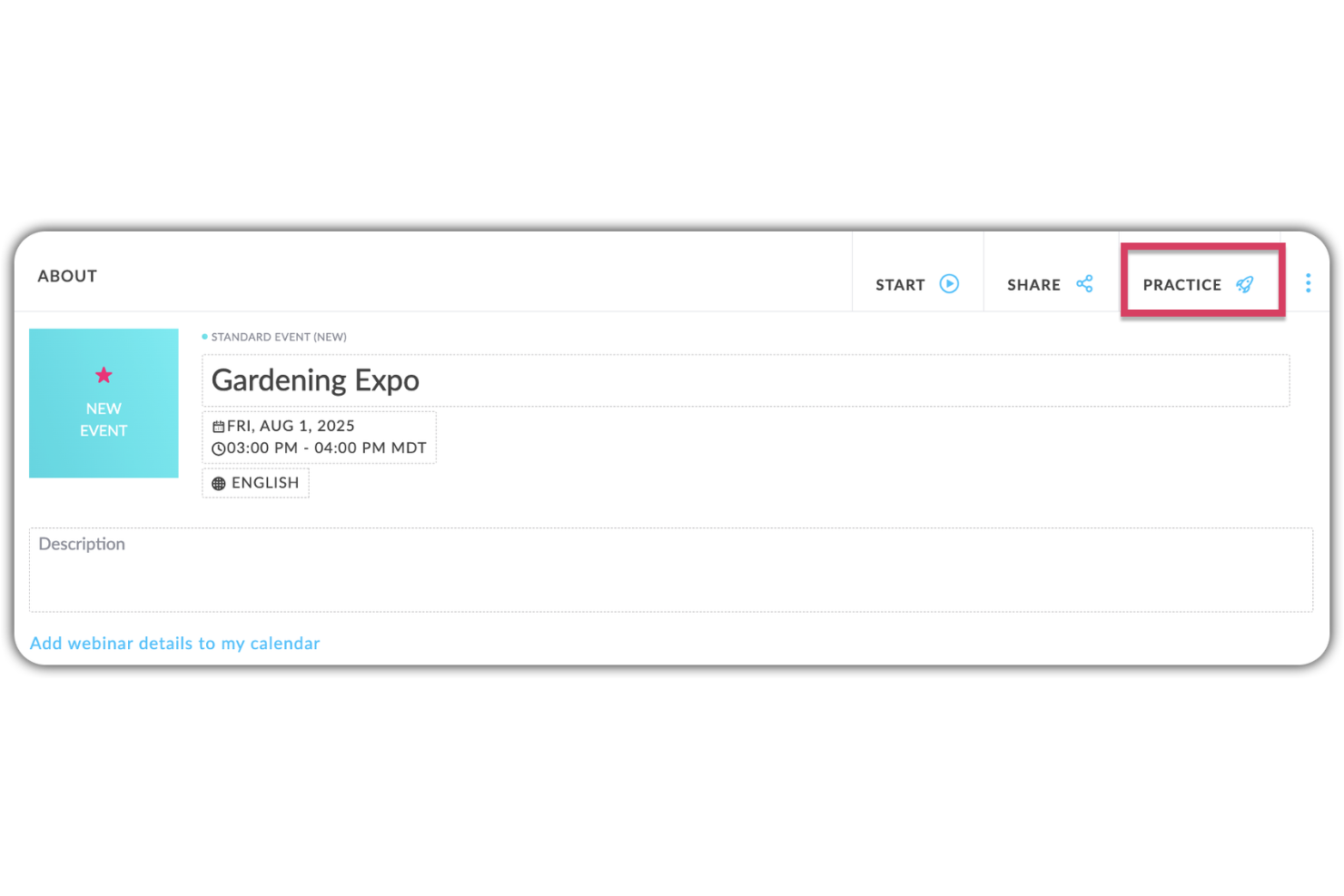Change the event date FRI, AUG 1, 2025
This screenshot has height=896, width=1344.
point(291,425)
